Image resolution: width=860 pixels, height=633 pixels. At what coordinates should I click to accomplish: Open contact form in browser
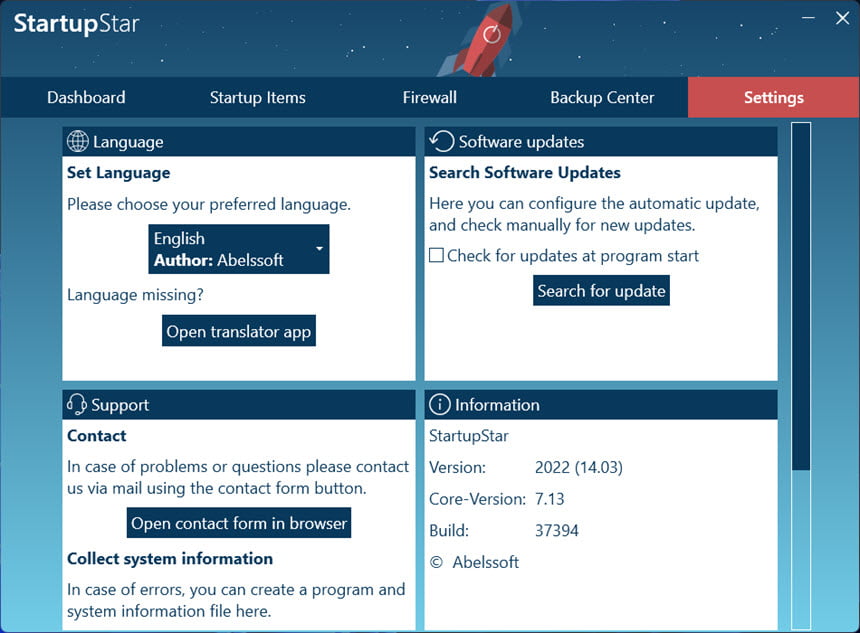[239, 523]
